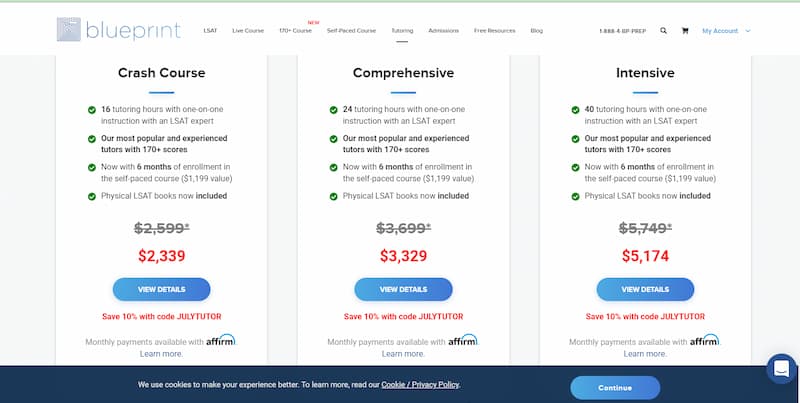Click Affirm logo under Intensive plan
The width and height of the screenshot is (800, 403).
[x=705, y=340]
